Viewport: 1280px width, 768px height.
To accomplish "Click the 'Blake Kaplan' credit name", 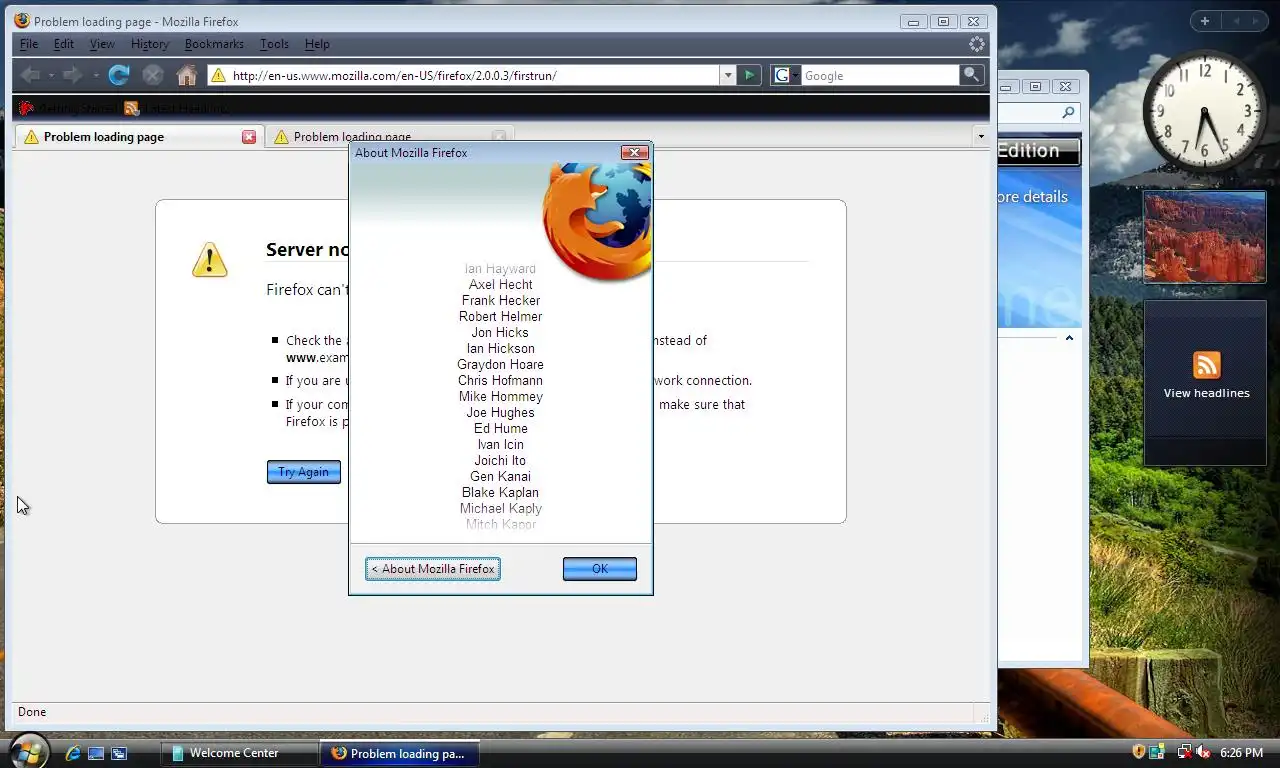I will tap(500, 493).
